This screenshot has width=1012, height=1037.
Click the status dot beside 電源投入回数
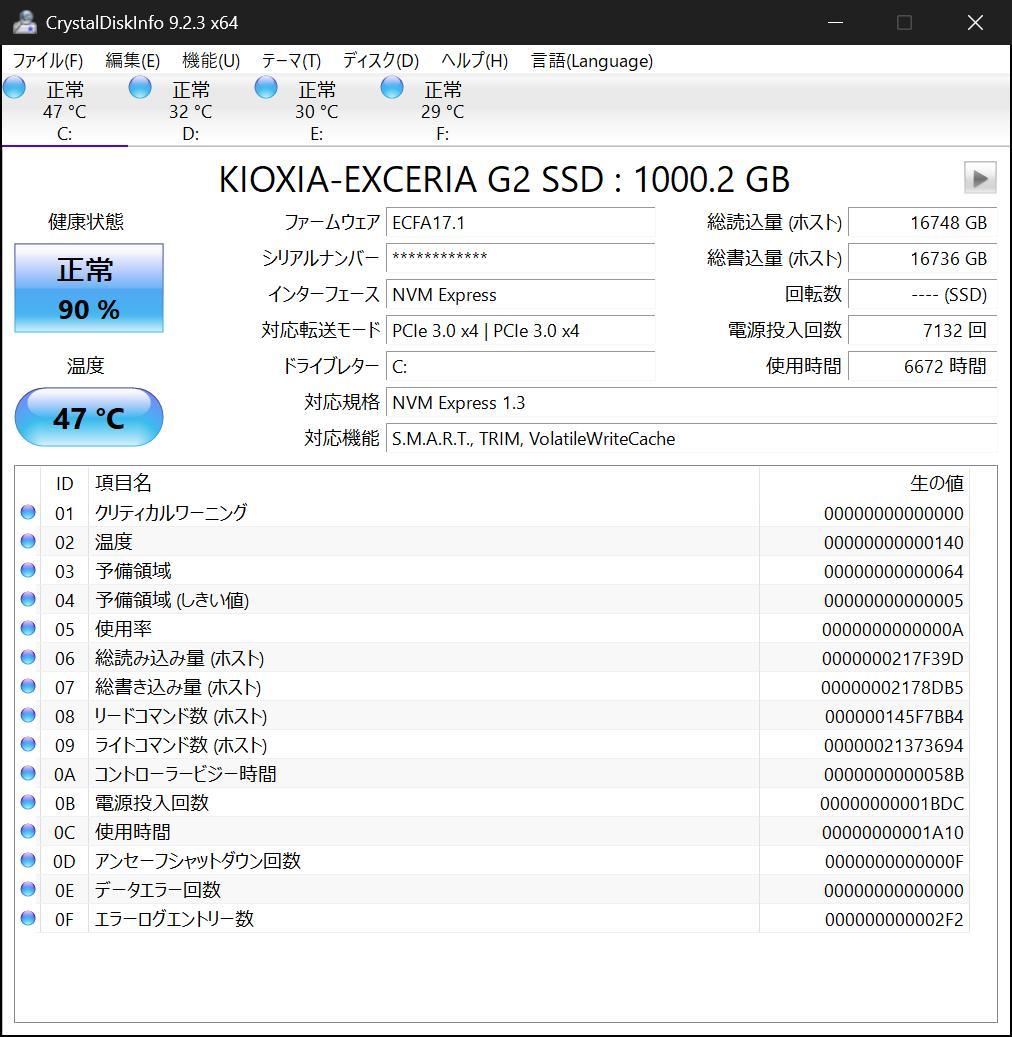(x=28, y=803)
